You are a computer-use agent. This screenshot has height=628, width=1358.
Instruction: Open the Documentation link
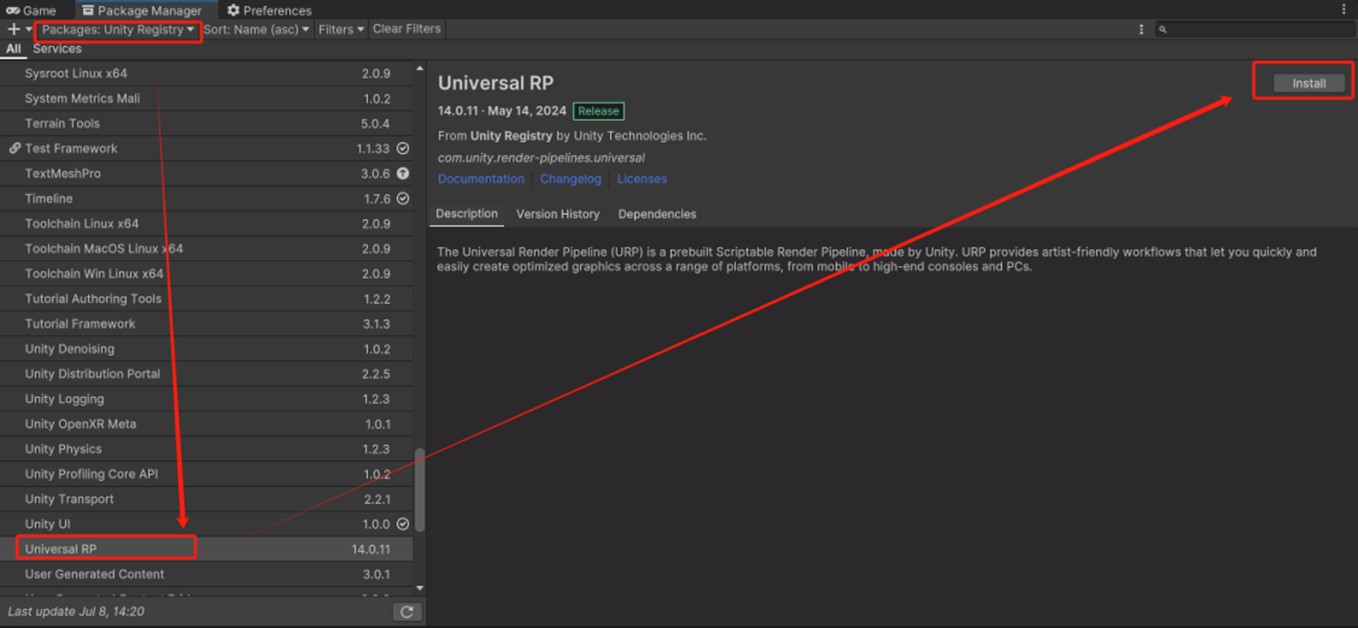click(x=481, y=179)
